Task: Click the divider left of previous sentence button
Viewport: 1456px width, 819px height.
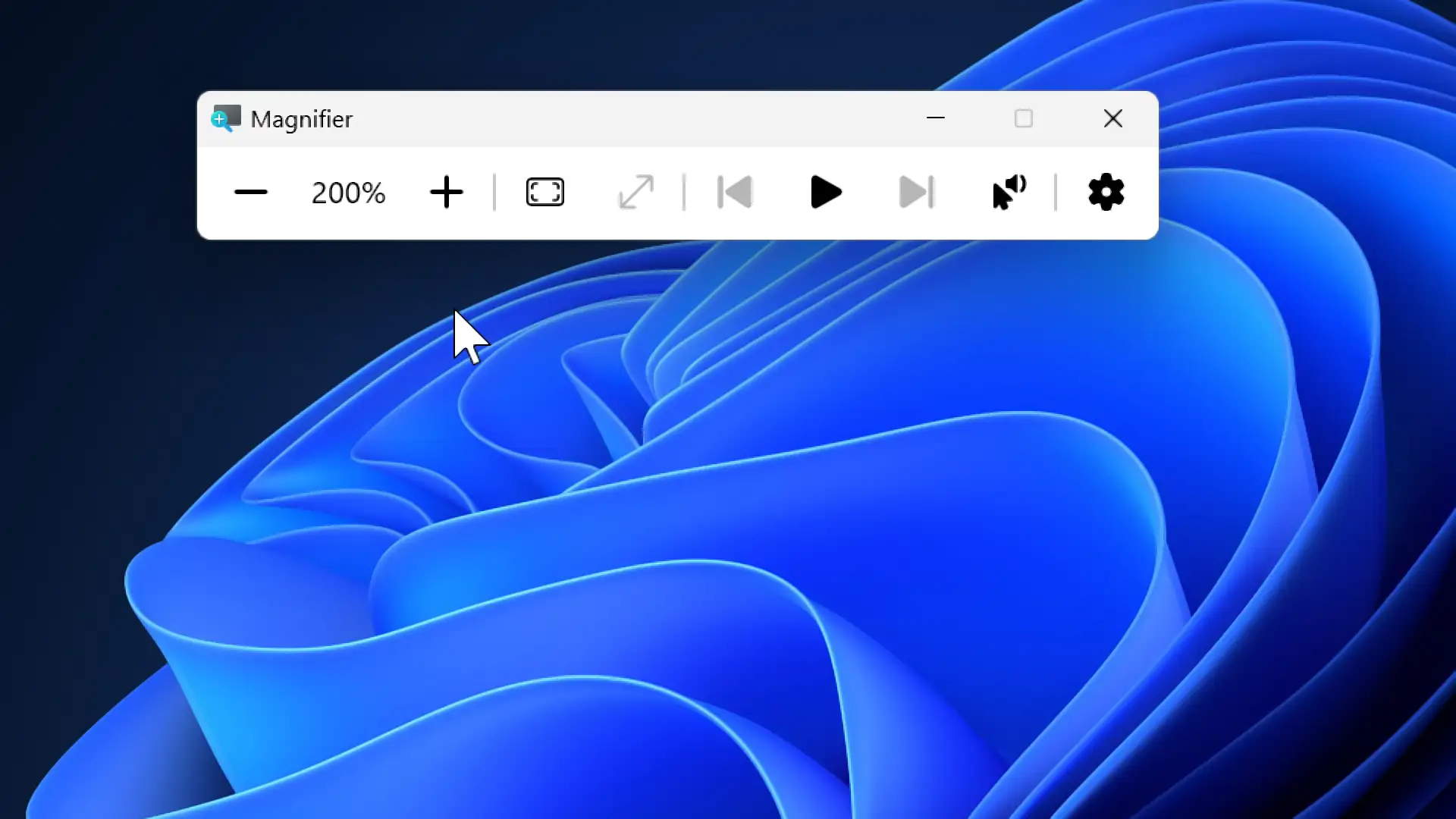Action: coord(683,193)
